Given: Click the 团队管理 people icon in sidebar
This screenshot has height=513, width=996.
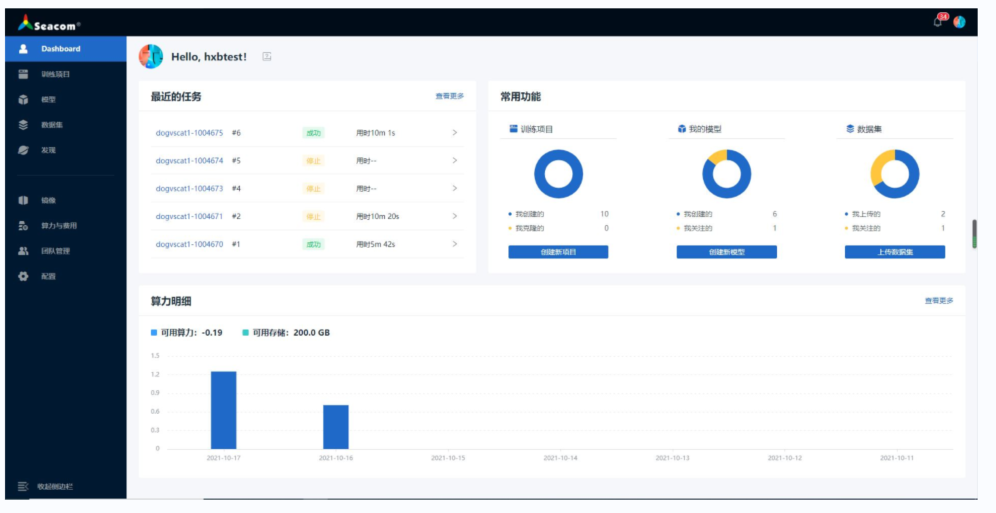Looking at the screenshot, I should click(x=23, y=251).
